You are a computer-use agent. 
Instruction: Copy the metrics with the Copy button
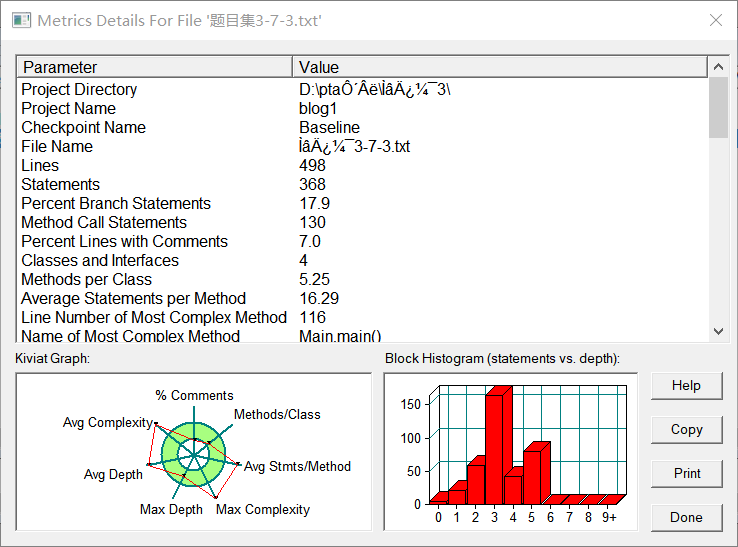[x=686, y=430]
